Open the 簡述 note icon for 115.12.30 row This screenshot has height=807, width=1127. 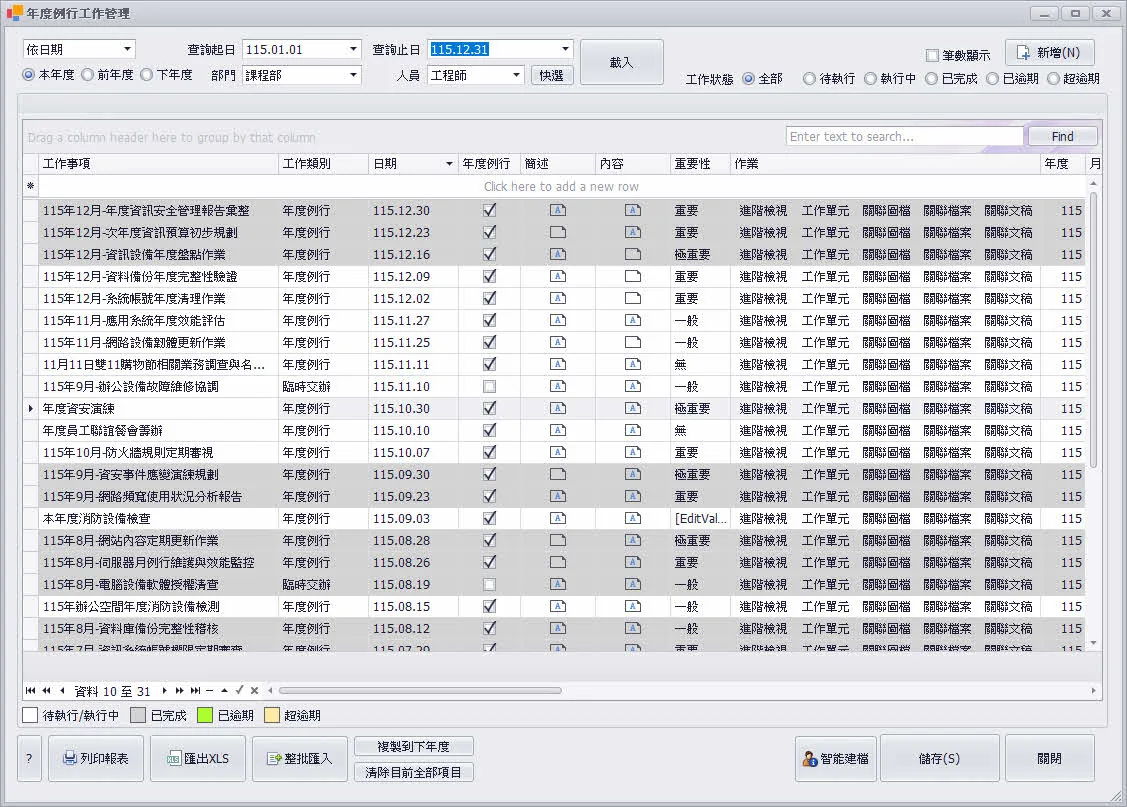[x=558, y=211]
